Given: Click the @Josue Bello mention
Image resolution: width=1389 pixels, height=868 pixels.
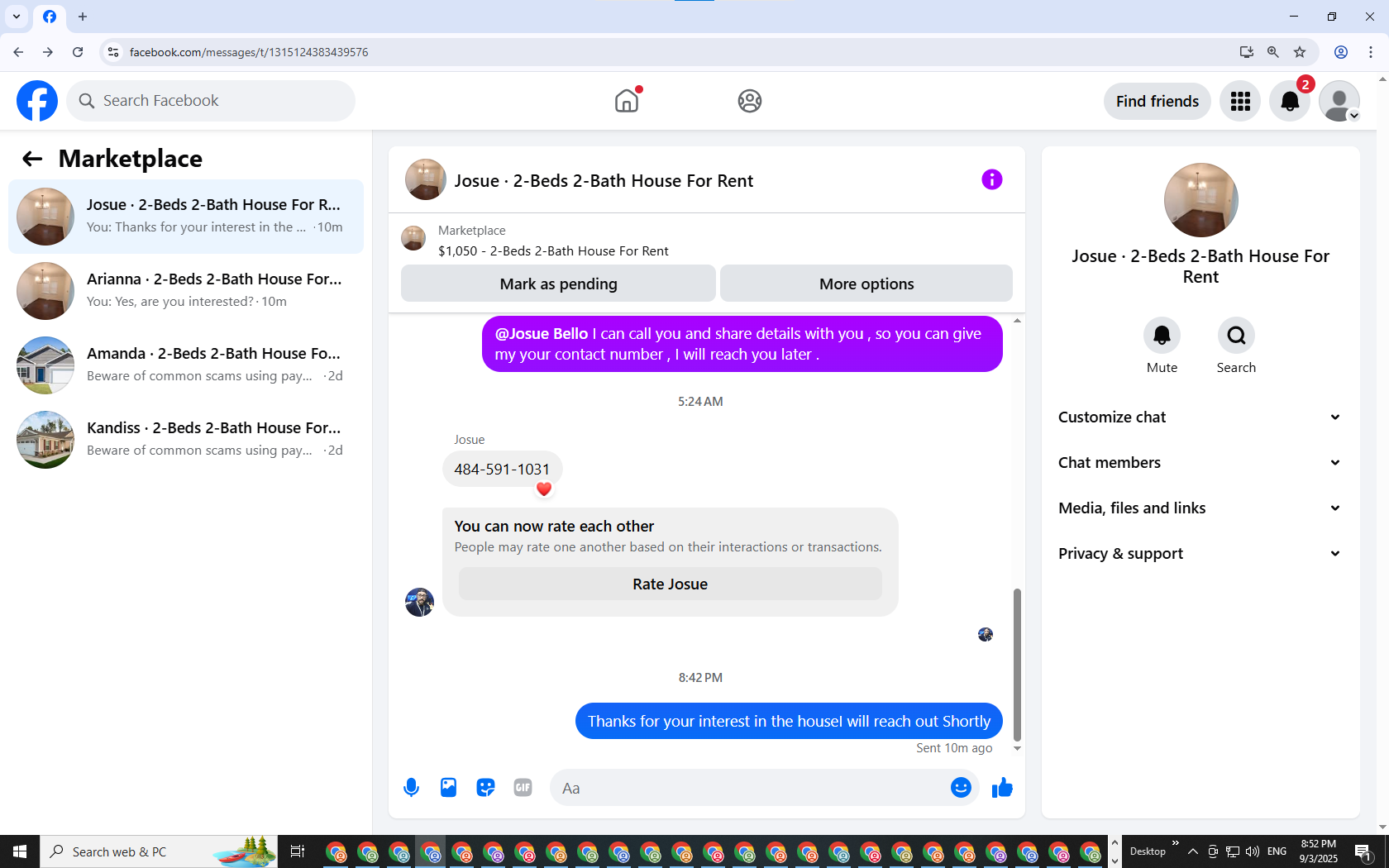Looking at the screenshot, I should point(542,334).
